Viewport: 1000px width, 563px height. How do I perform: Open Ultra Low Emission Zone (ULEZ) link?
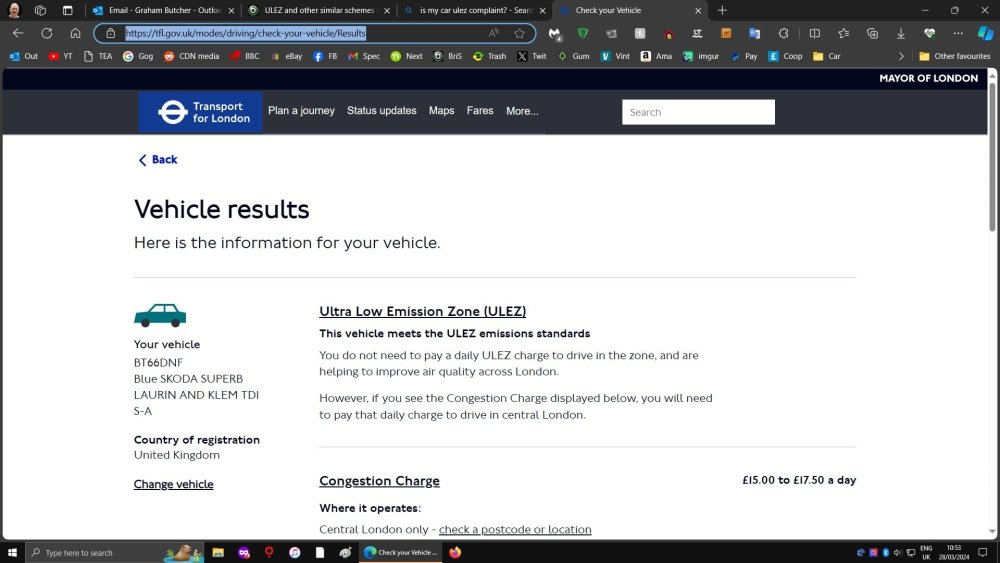point(422,311)
